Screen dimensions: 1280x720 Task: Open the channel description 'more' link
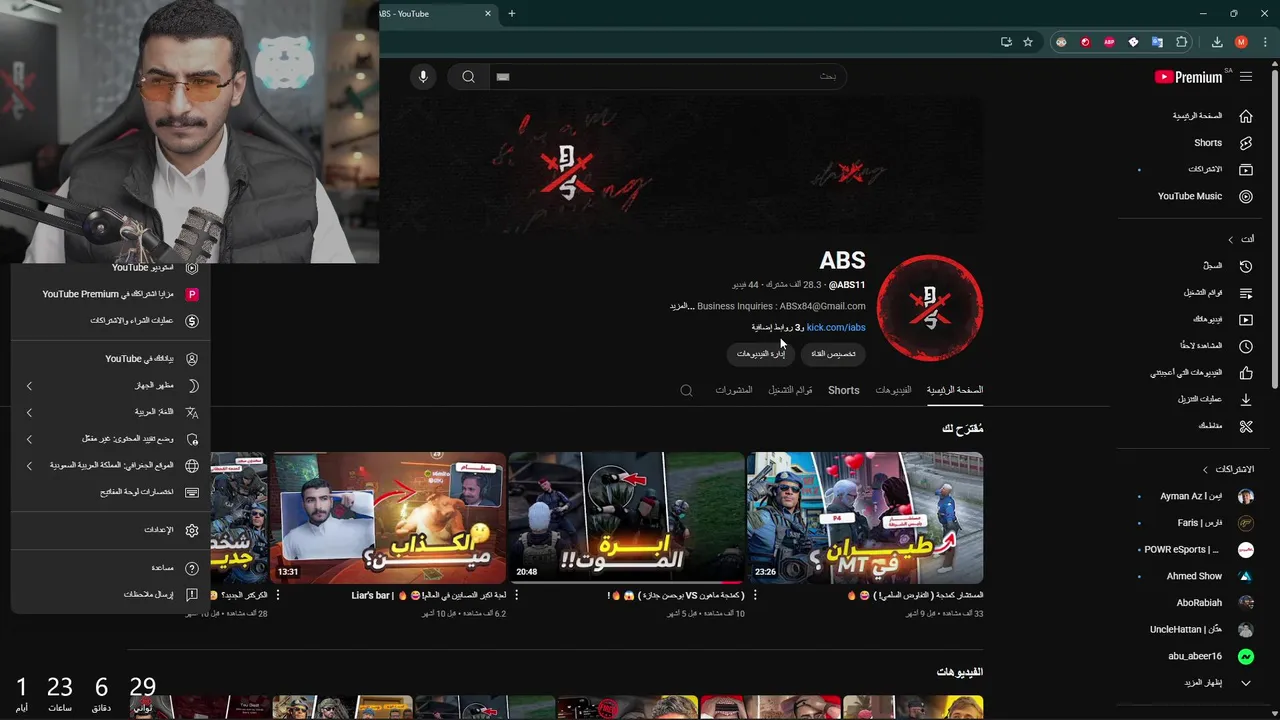click(680, 306)
